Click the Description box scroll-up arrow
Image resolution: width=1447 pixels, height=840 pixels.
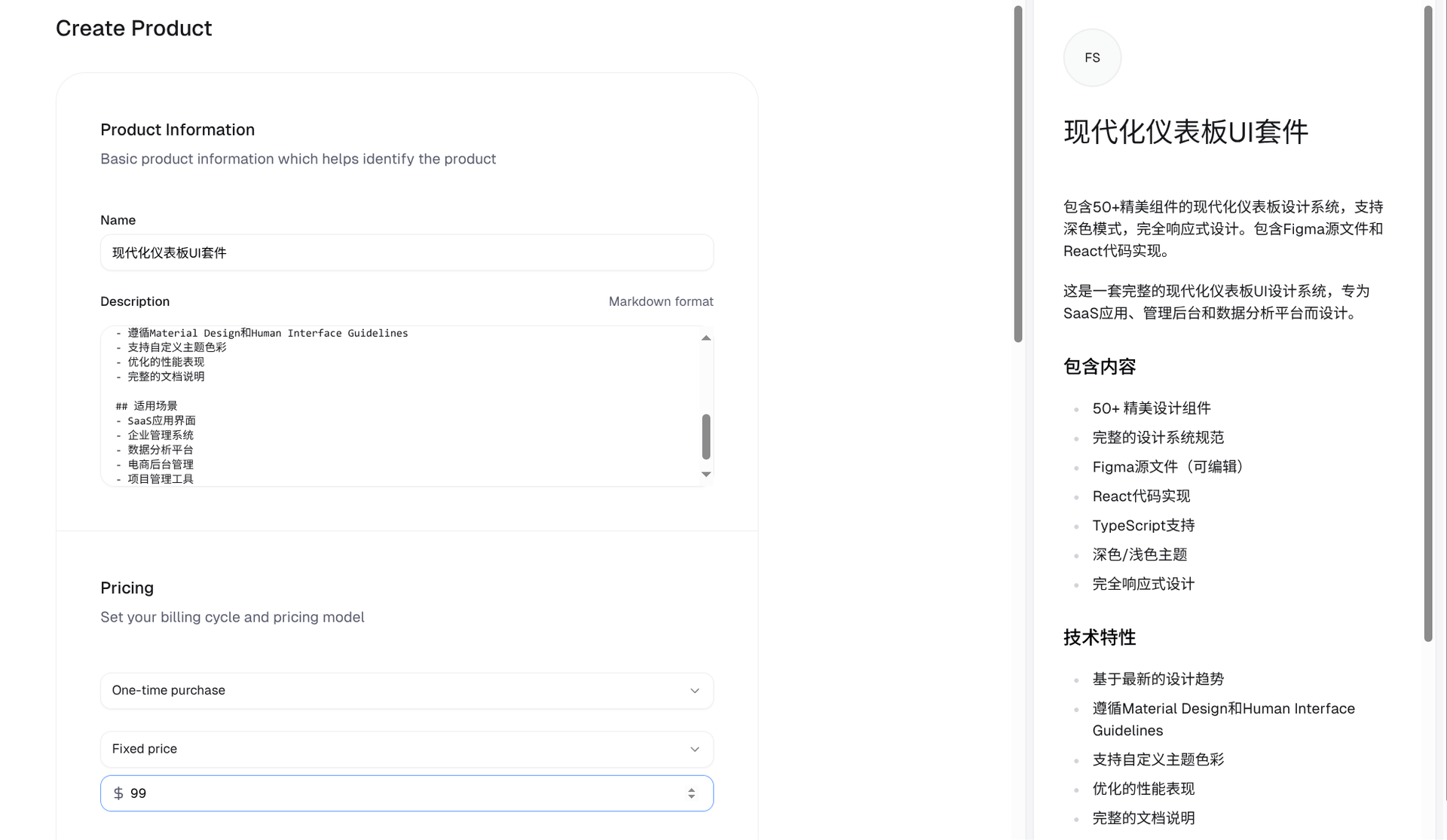(x=706, y=338)
